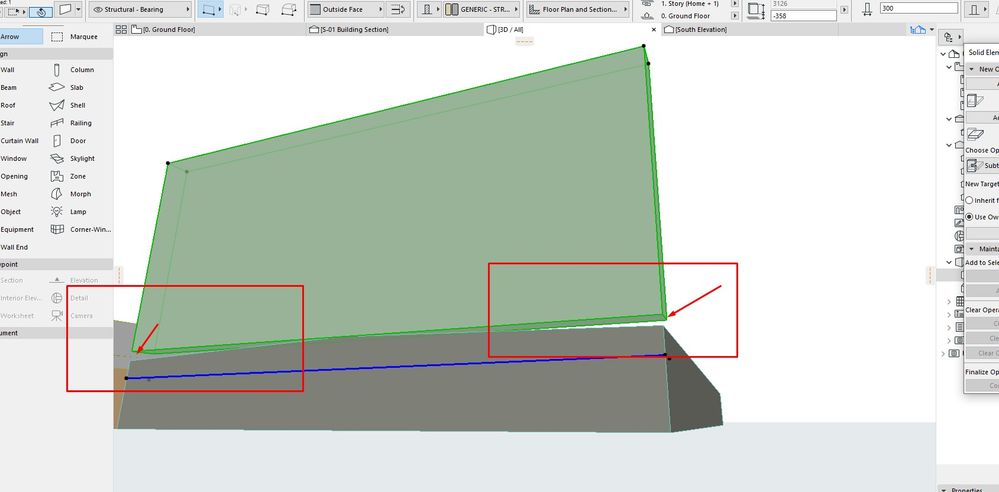Open the Floor Plan and Section dropdown
This screenshot has height=492, width=999.
tap(580, 10)
